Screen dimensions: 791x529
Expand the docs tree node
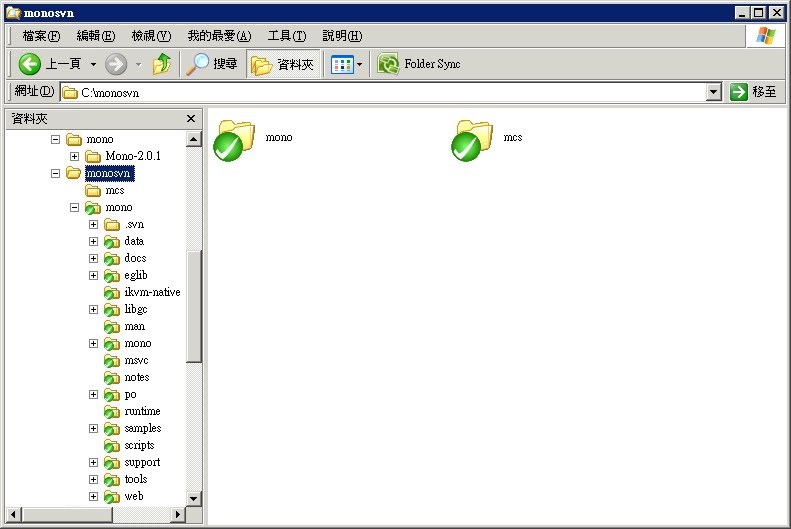pos(93,259)
